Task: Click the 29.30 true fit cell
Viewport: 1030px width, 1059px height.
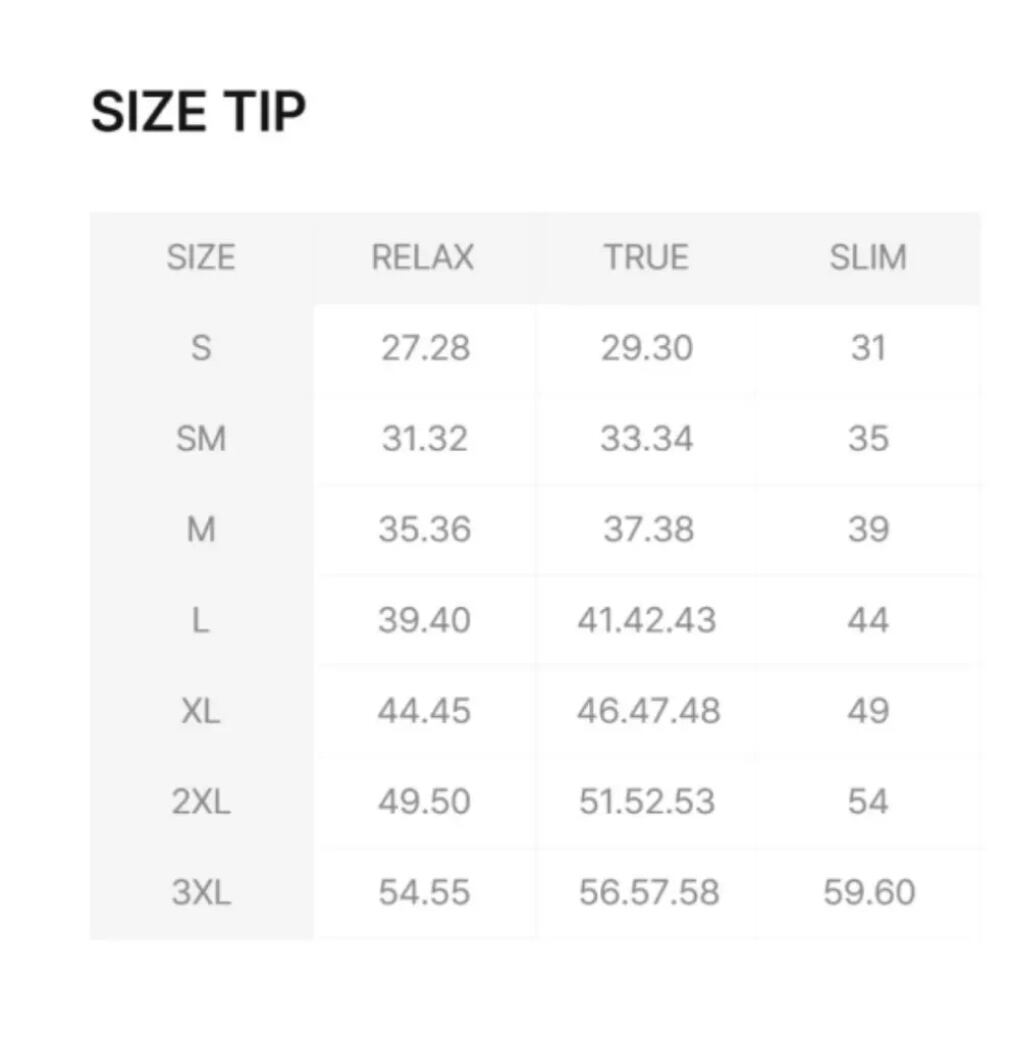Action: [647, 348]
